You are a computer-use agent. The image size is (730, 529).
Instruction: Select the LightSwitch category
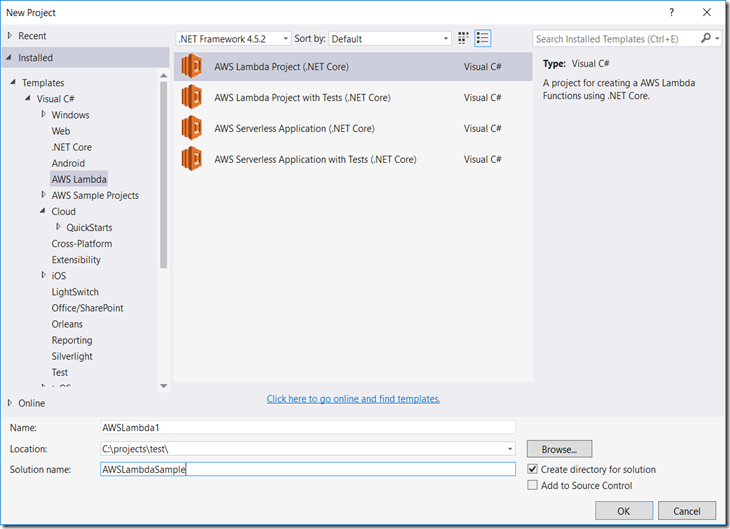tap(75, 292)
